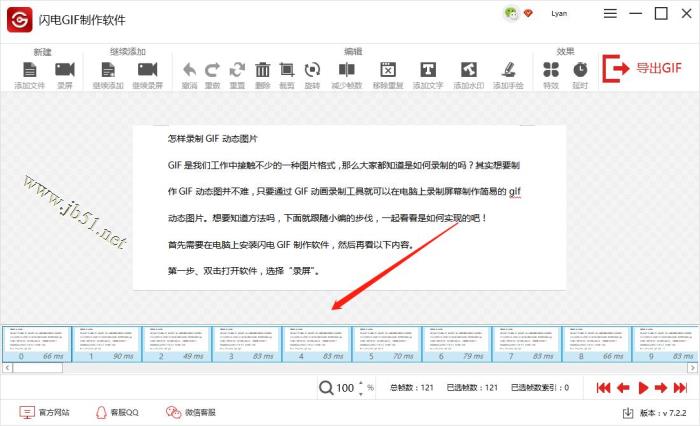Jump to the last frame
700x426 pixels.
point(680,388)
